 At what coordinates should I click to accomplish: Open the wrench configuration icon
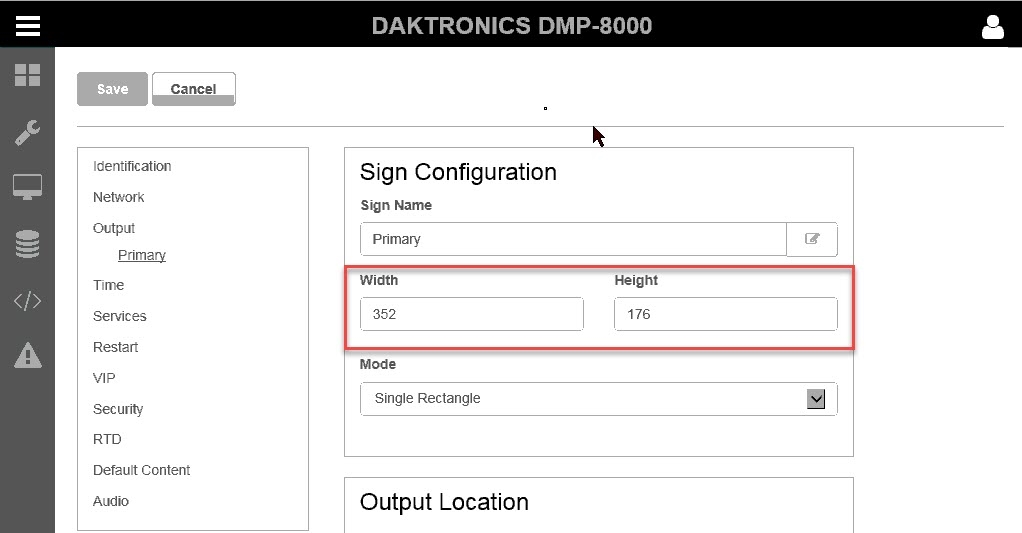[27, 131]
